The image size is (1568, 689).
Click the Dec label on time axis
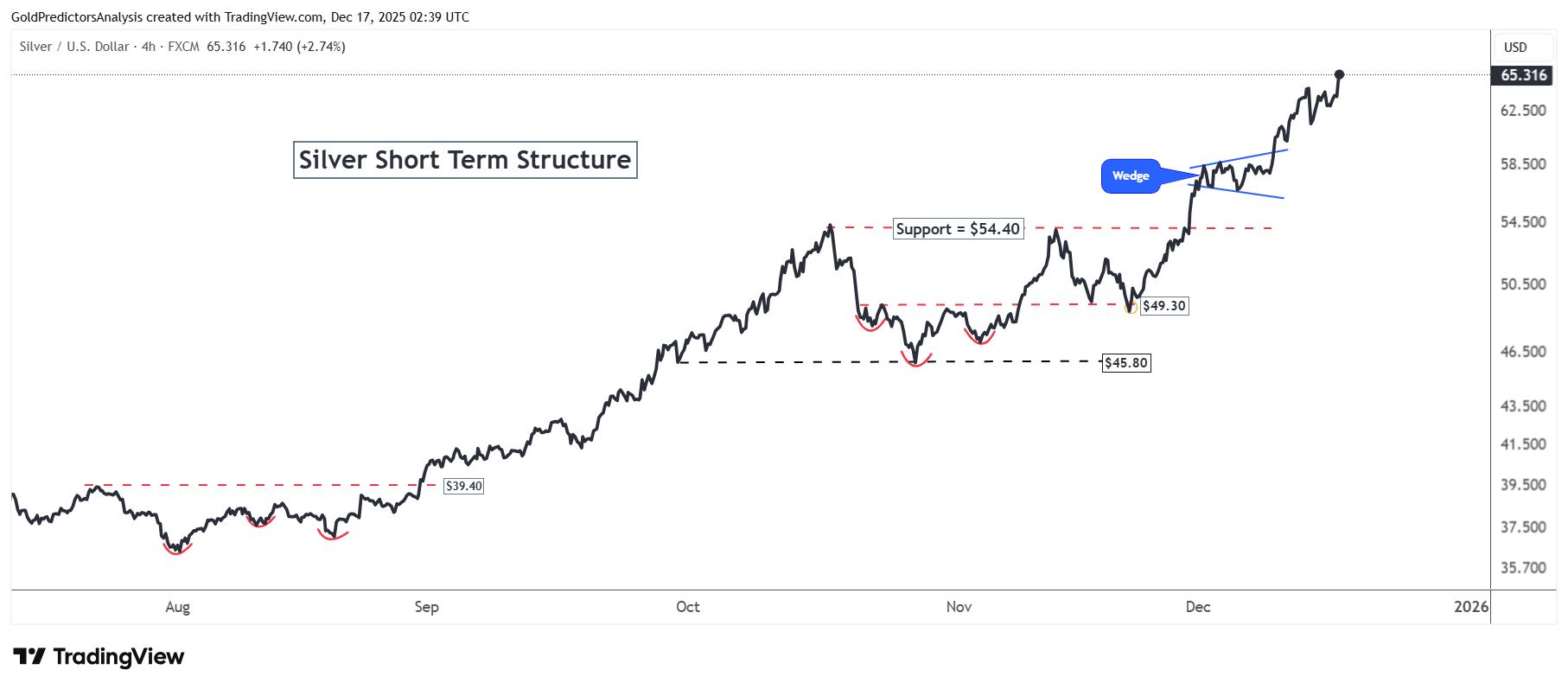1198,607
